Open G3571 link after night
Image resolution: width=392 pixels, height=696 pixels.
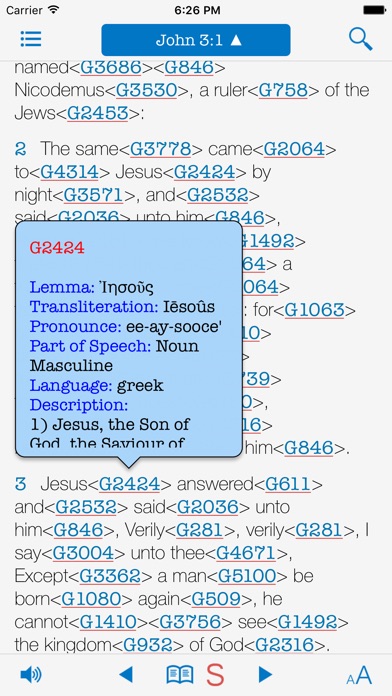(x=93, y=194)
